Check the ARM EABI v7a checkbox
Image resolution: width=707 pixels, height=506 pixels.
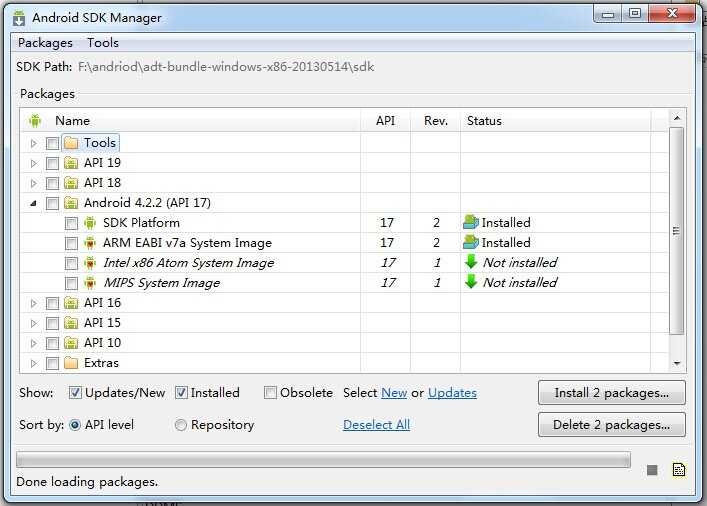pos(71,243)
